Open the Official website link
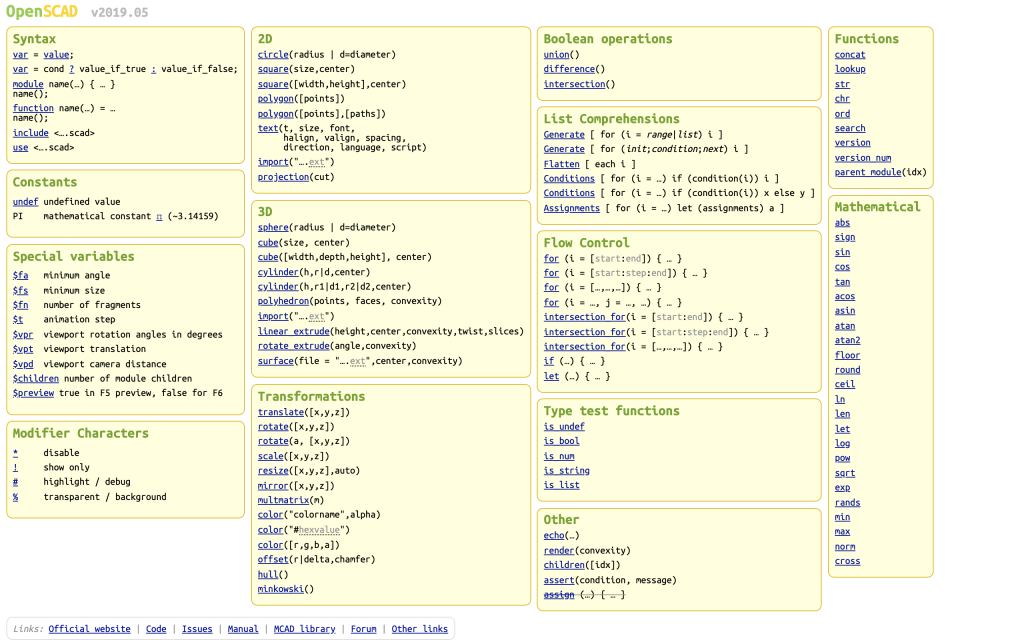The image size is (1024, 640). tap(89, 629)
